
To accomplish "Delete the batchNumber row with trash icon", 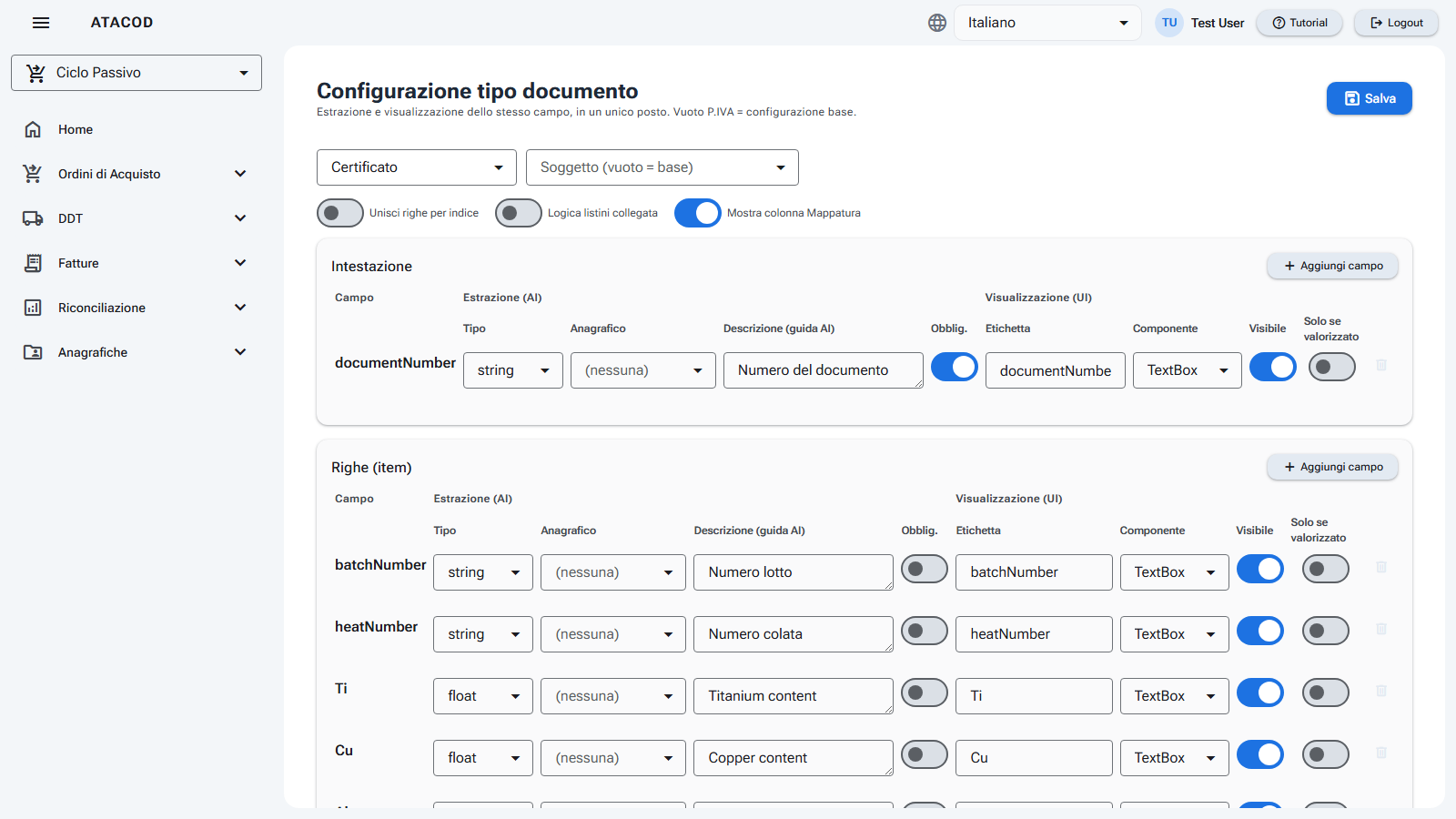I will [x=1381, y=567].
